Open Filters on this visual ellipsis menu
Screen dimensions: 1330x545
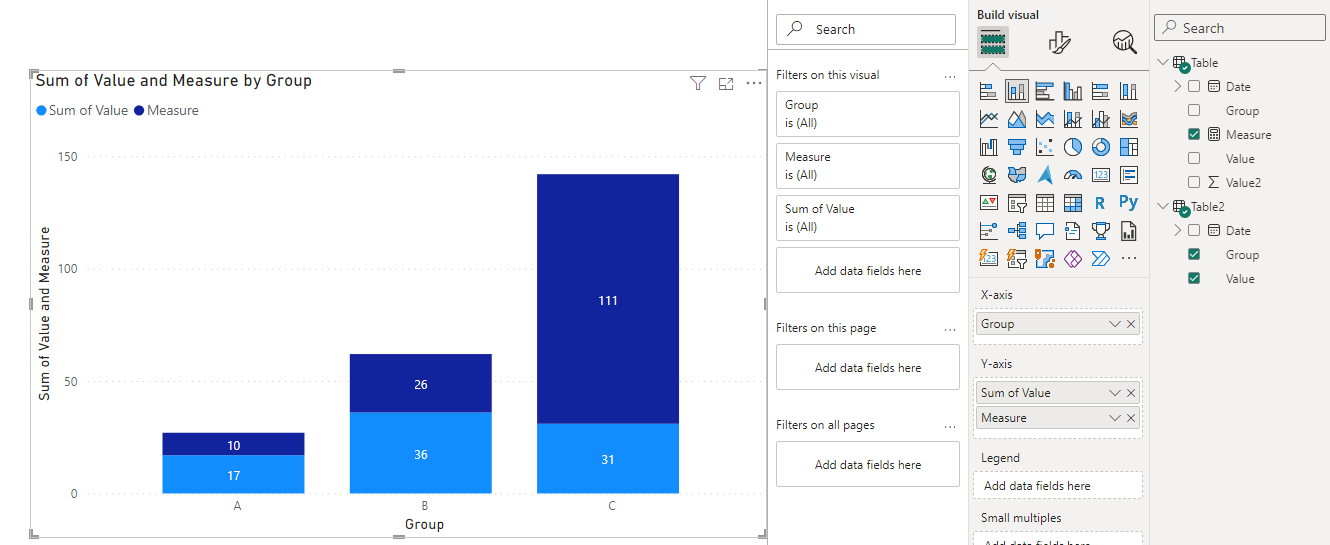[x=950, y=75]
